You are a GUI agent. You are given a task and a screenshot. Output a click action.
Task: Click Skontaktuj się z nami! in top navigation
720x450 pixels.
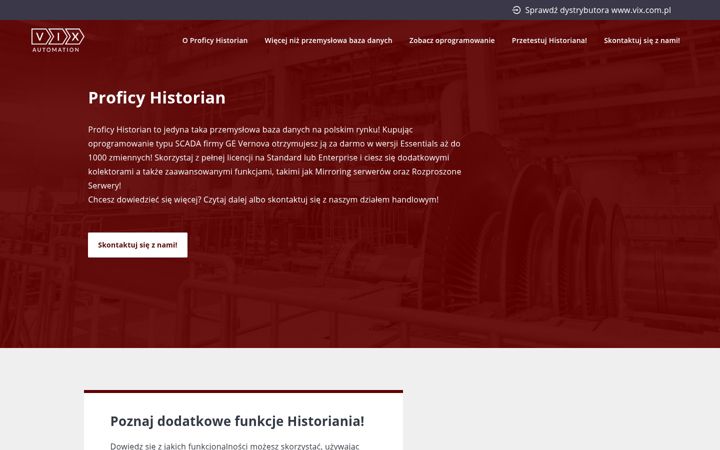pyautogui.click(x=642, y=40)
